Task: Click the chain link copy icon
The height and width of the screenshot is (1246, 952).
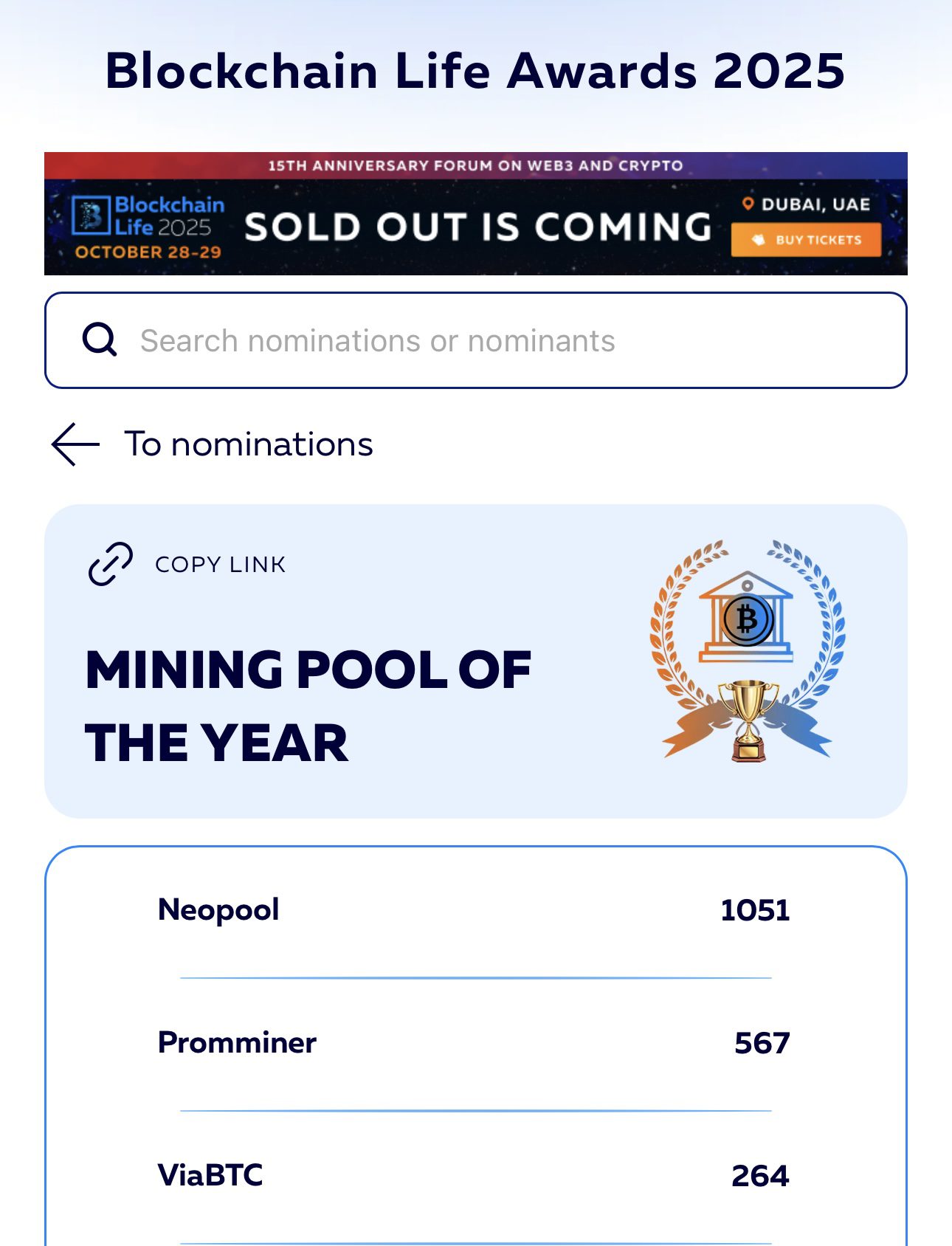Action: 111,564
